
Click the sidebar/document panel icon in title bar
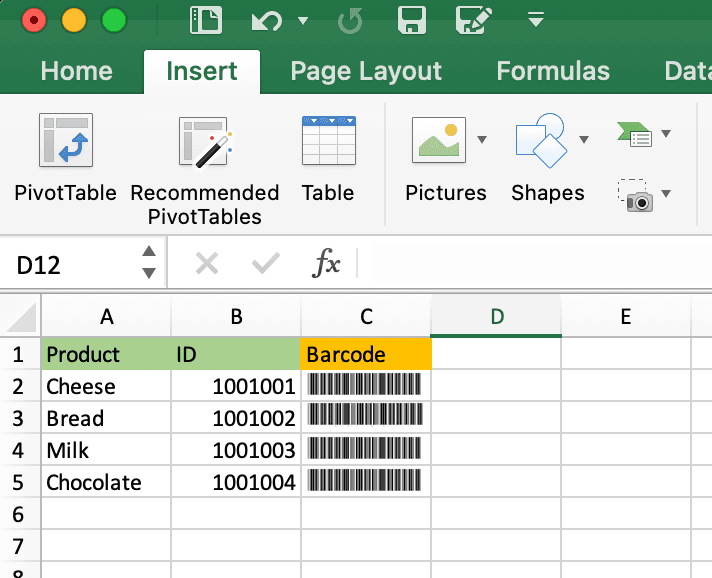[x=206, y=20]
